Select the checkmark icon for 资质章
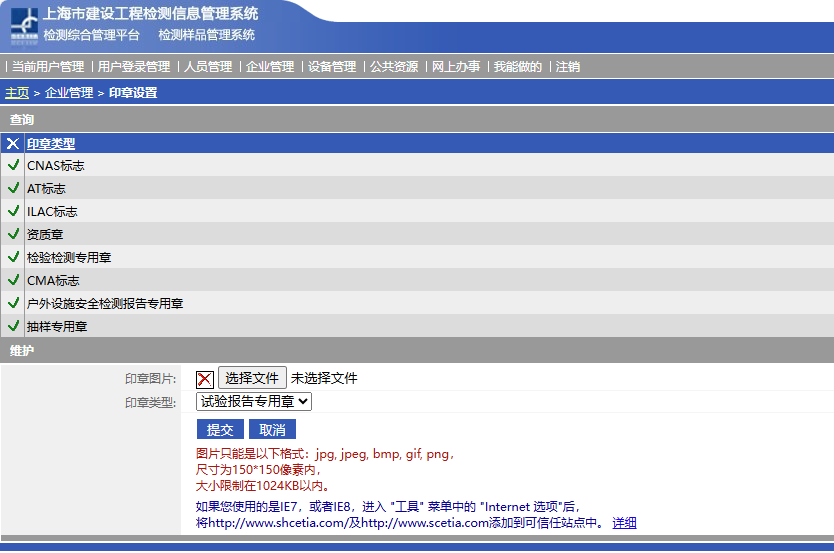Viewport: 834px width, 553px height. (13, 234)
